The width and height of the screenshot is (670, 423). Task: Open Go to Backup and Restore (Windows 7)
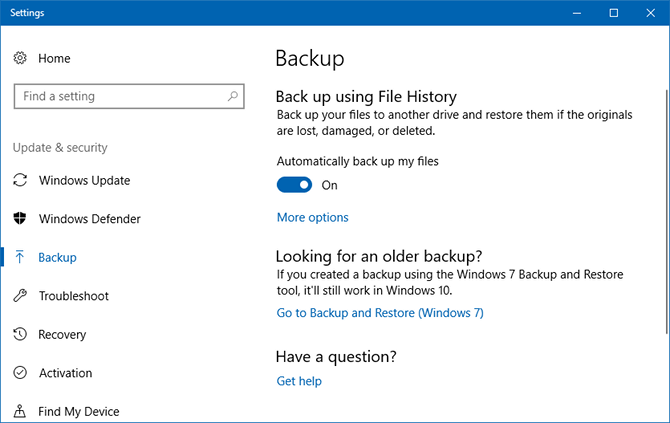coord(380,313)
